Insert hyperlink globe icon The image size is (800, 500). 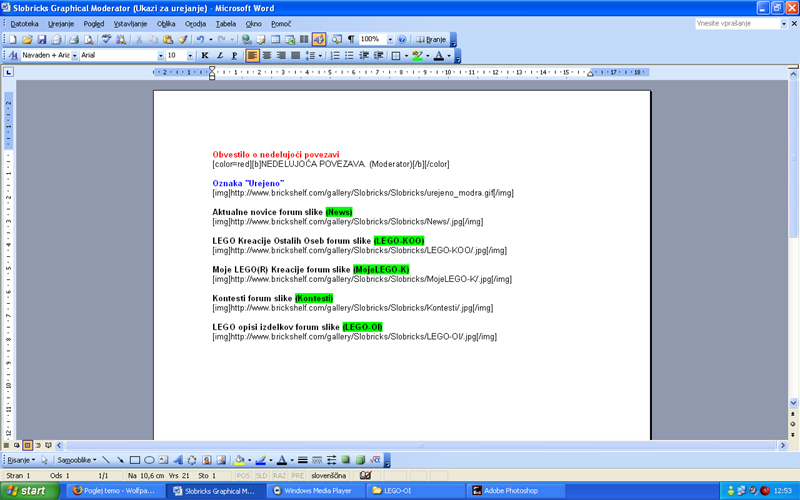point(246,39)
